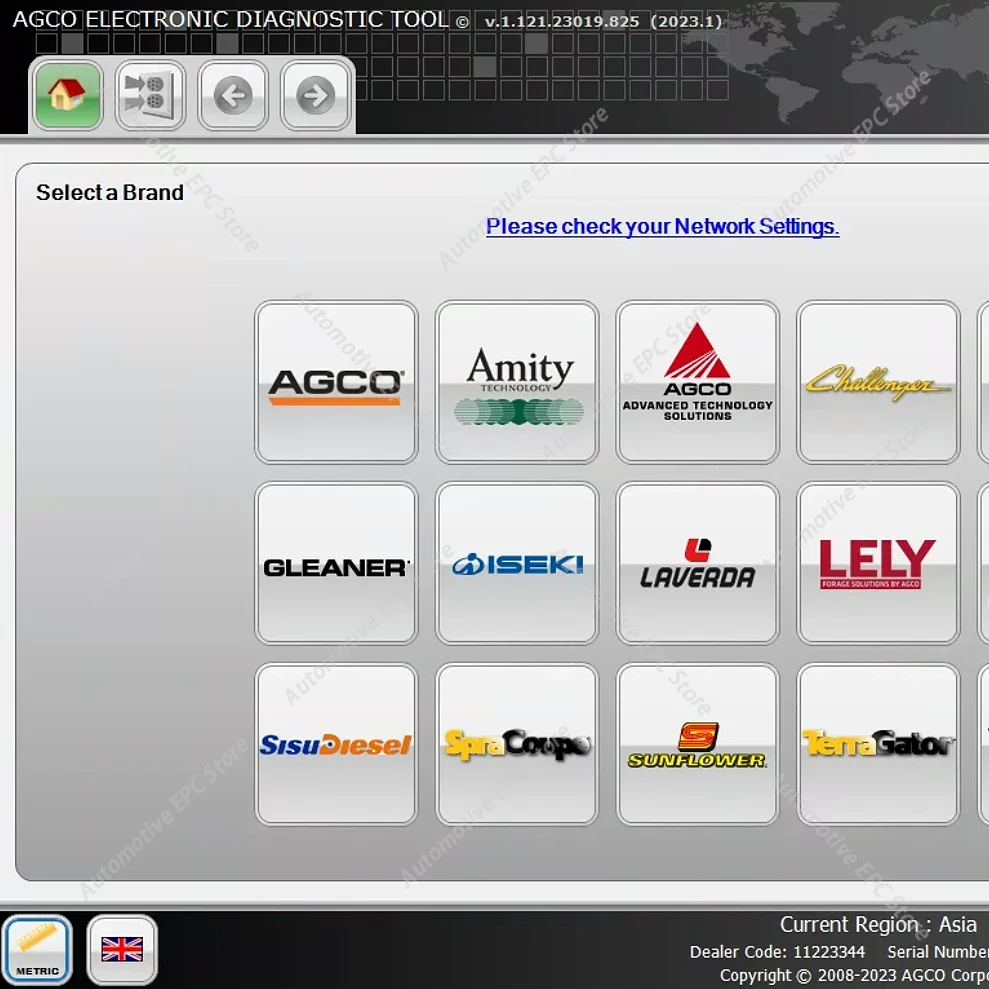Go back with the left arrow button
989x989 pixels.
233,96
